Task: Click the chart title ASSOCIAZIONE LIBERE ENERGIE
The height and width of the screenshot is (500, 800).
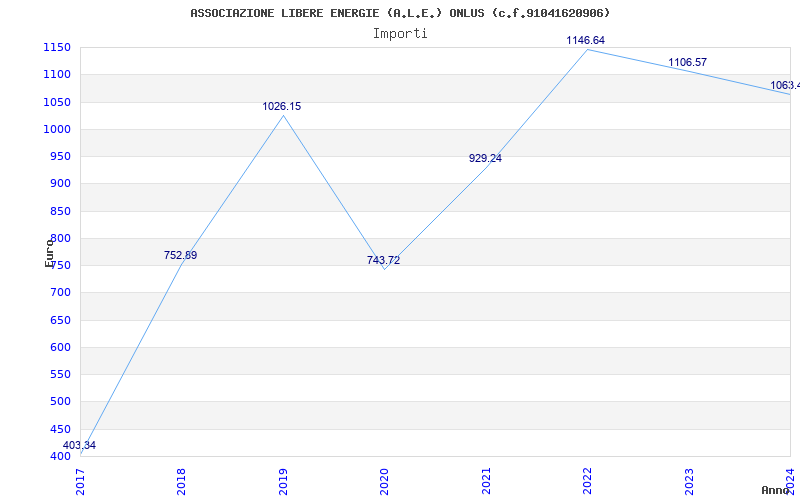Action: pyautogui.click(x=400, y=13)
